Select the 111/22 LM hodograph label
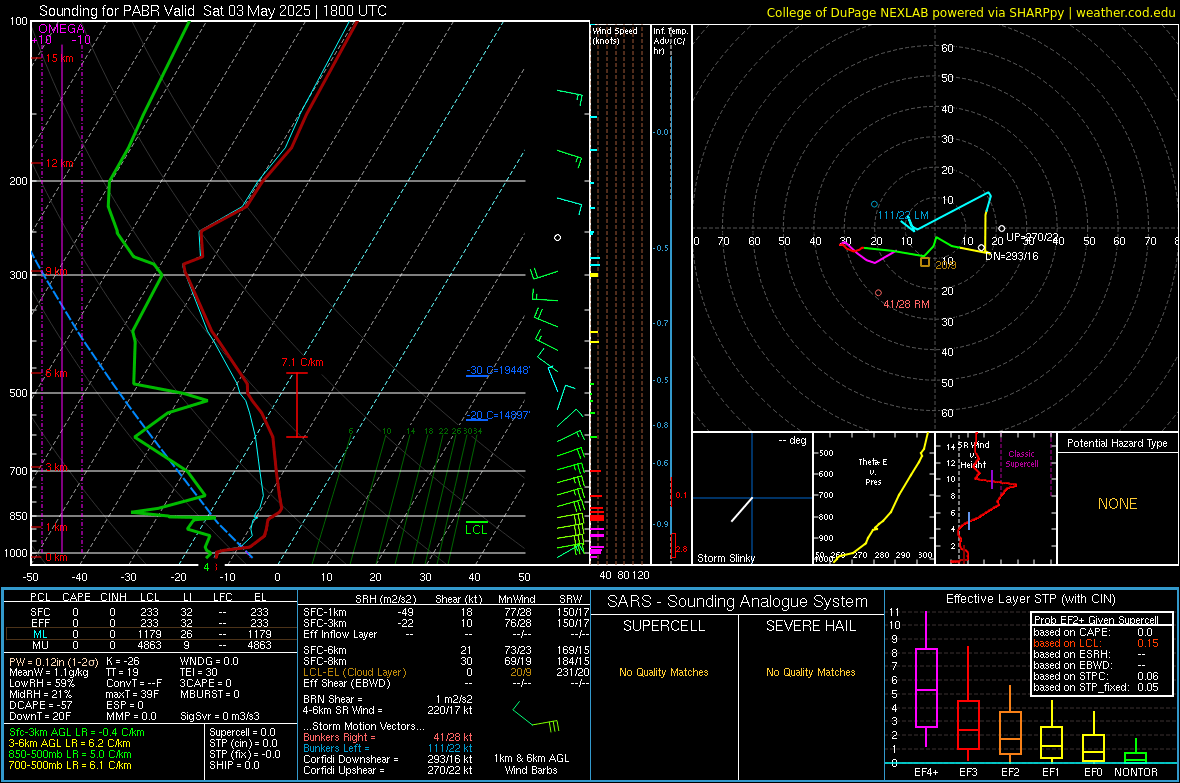Screen dimensions: 1180x783 [x=902, y=215]
